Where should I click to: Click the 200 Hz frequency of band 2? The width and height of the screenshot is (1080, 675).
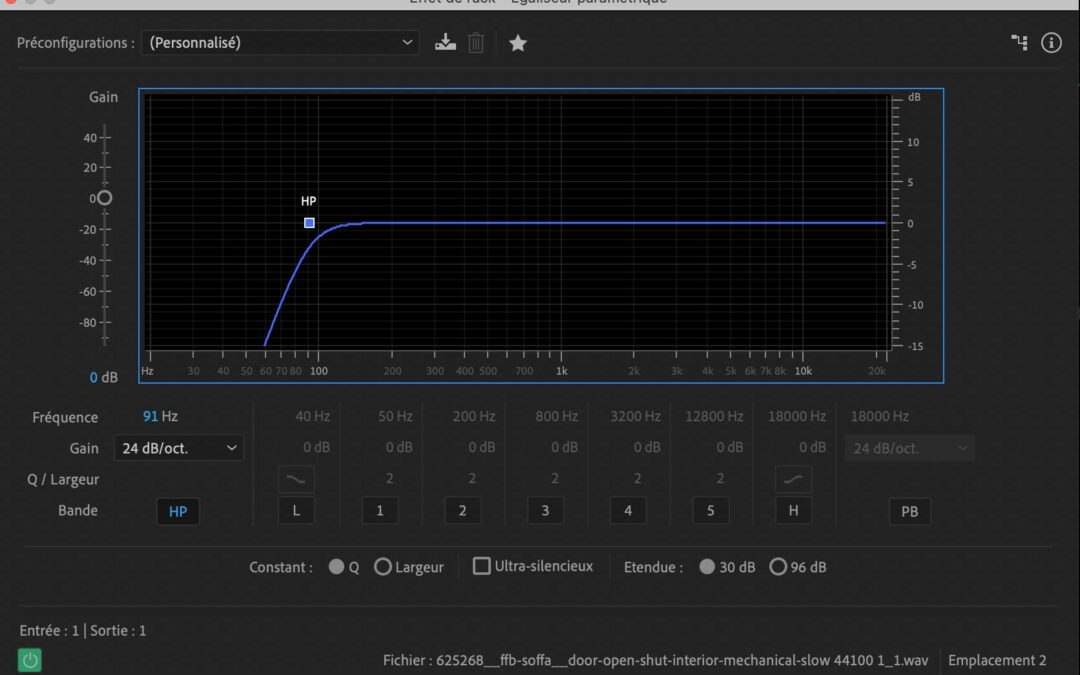(474, 416)
